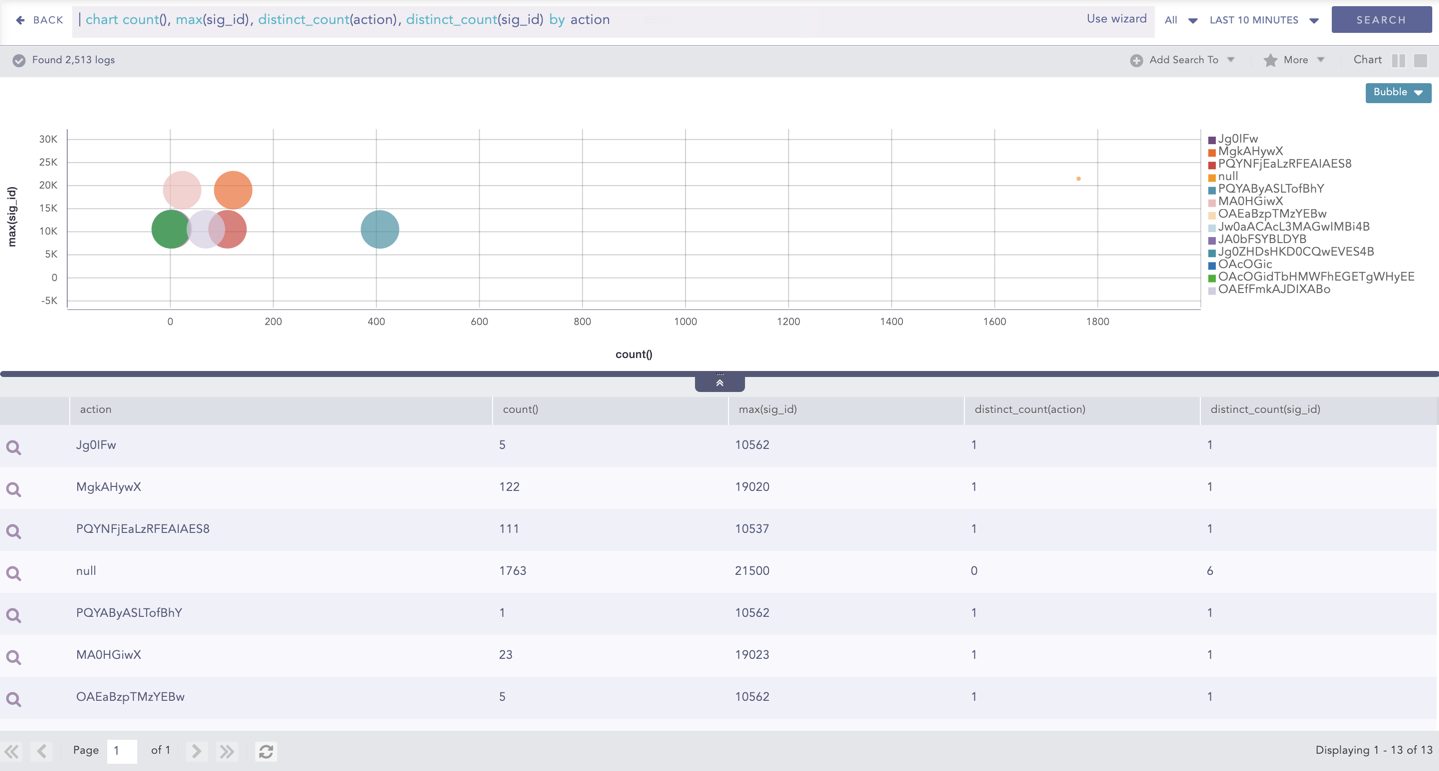1439x771 pixels.
Task: Refresh the results table
Action: pyautogui.click(x=266, y=751)
